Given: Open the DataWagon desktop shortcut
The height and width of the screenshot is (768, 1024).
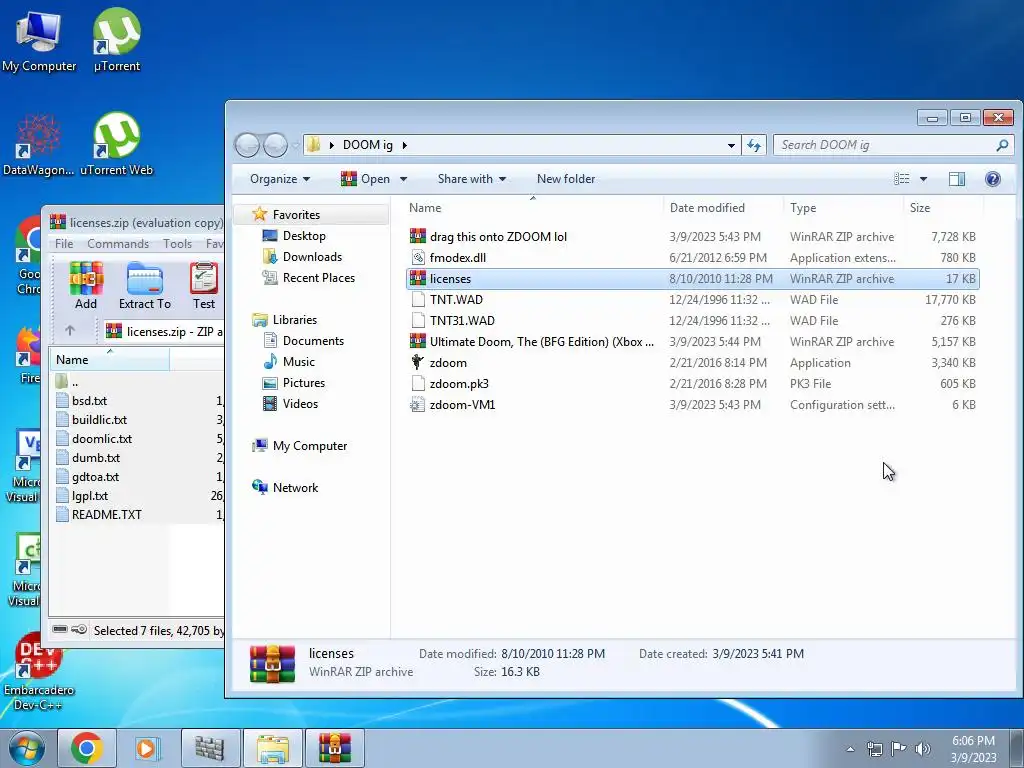Looking at the screenshot, I should pyautogui.click(x=39, y=145).
